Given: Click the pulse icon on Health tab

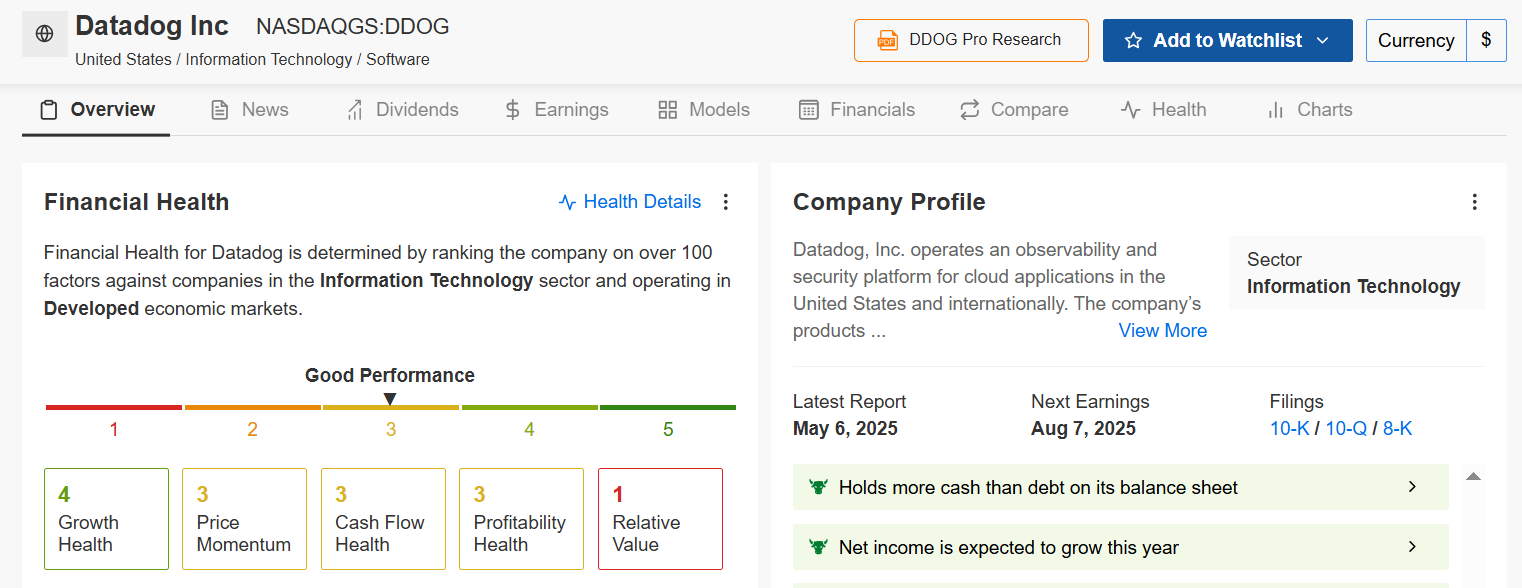Looking at the screenshot, I should [x=1131, y=110].
